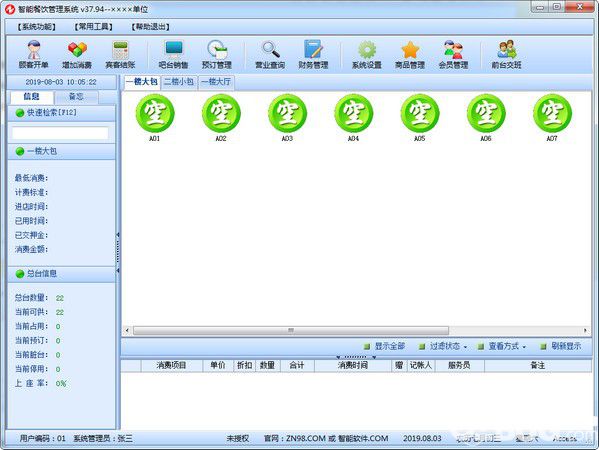Click 前台交班 shift handover icon
The image size is (599, 450).
(x=507, y=55)
